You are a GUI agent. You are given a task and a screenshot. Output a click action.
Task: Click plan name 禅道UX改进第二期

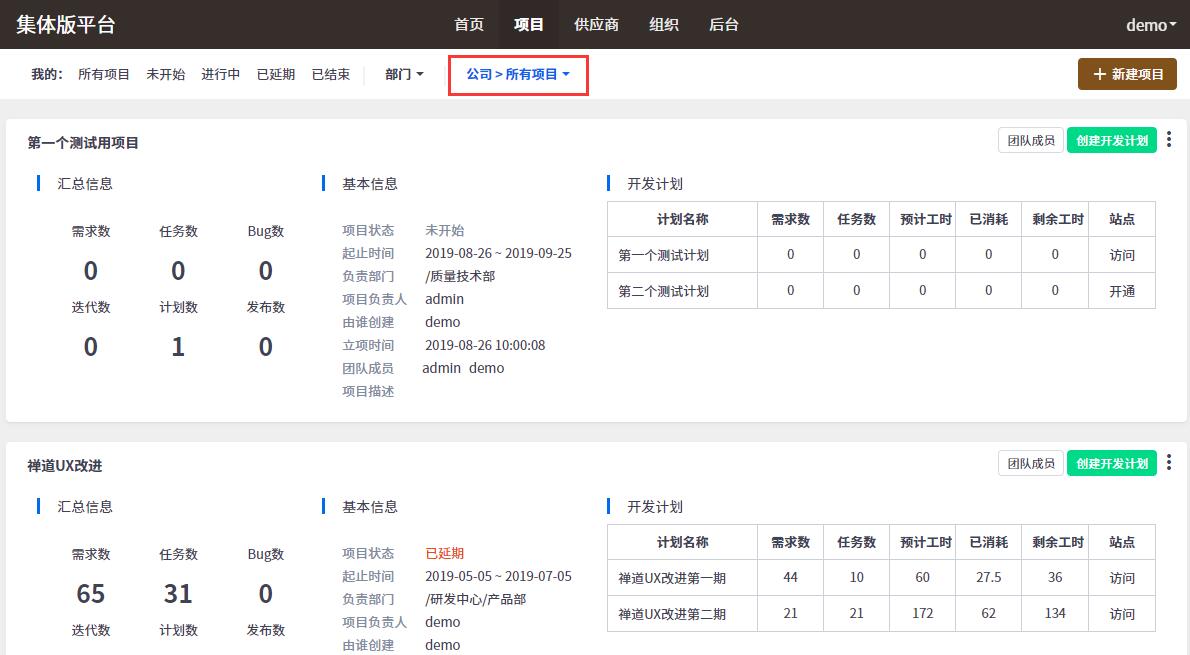[672, 613]
